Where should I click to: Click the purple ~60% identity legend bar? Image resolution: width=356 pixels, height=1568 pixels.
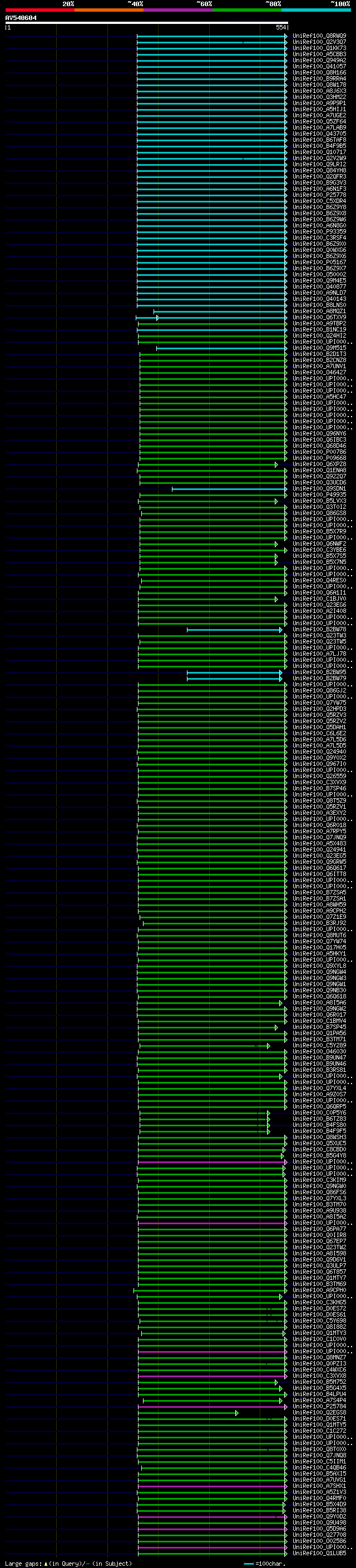pos(179,10)
